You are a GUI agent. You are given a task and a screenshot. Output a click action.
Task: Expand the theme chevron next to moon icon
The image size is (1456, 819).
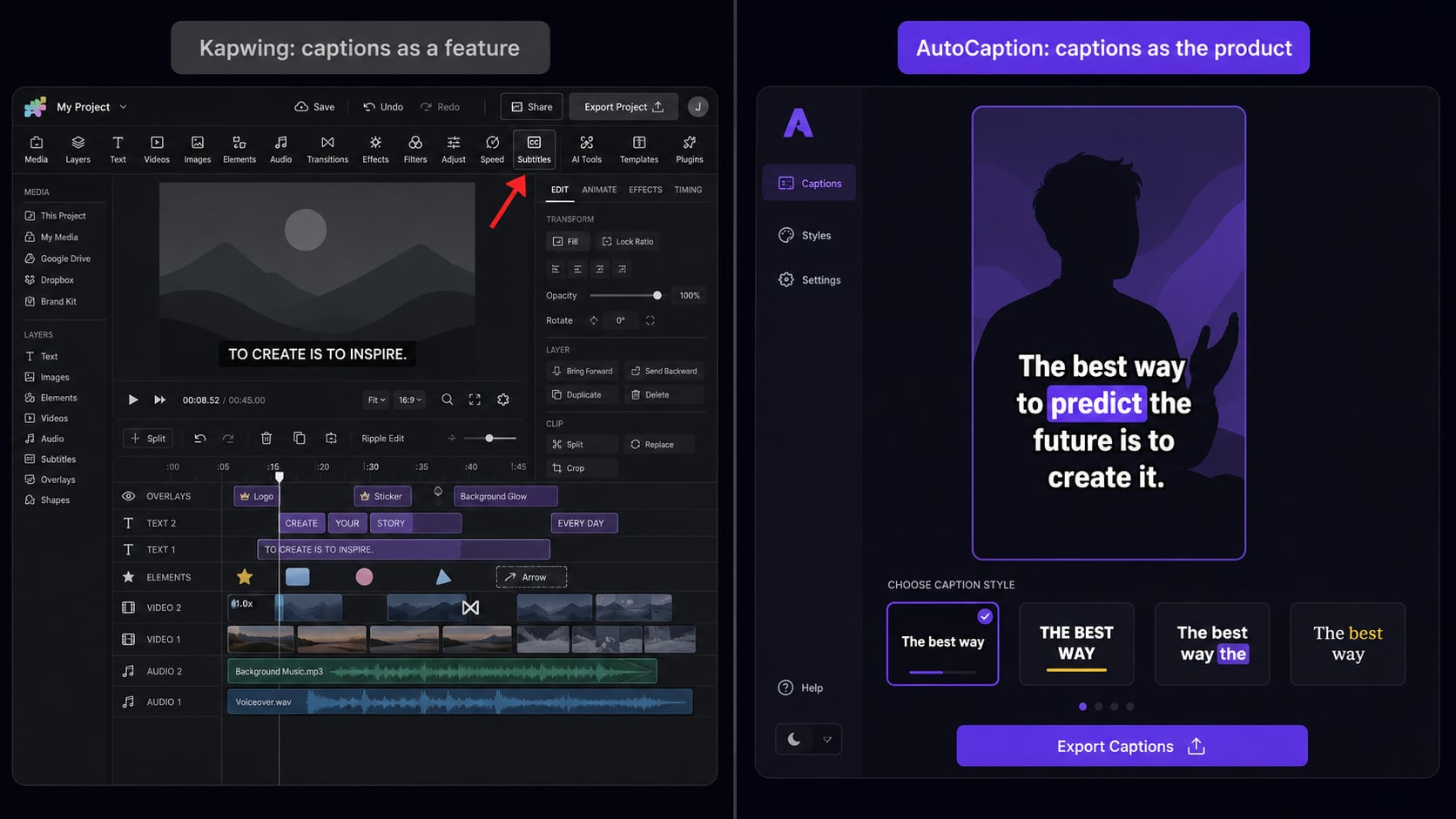(827, 740)
